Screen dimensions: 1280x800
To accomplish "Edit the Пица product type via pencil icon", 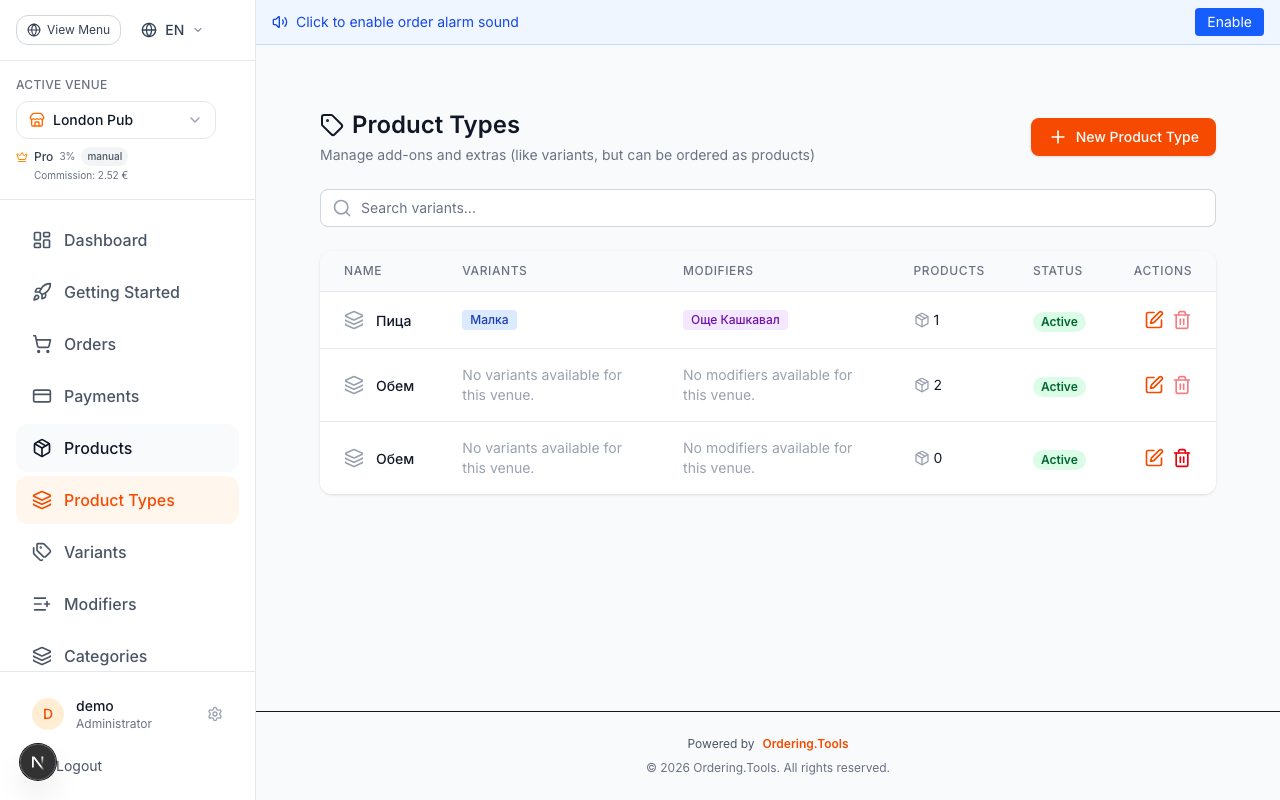I will coord(1153,320).
